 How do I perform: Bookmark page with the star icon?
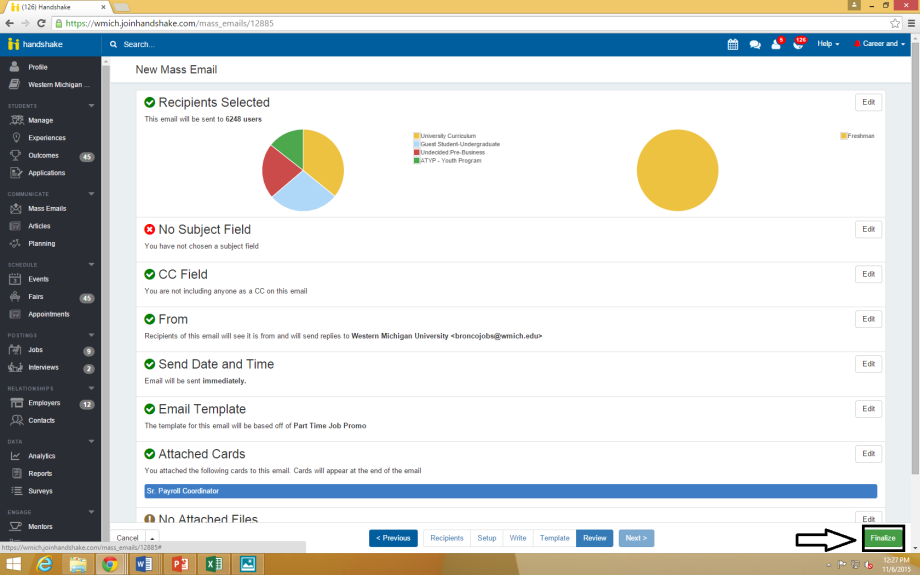tap(894, 23)
